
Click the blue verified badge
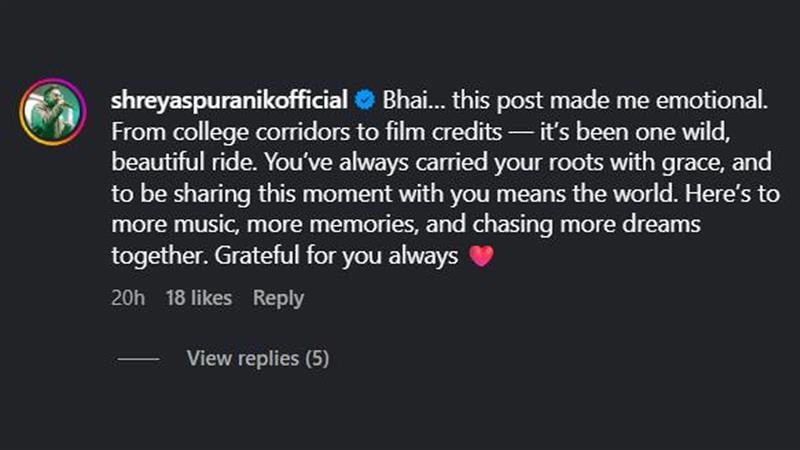point(366,100)
